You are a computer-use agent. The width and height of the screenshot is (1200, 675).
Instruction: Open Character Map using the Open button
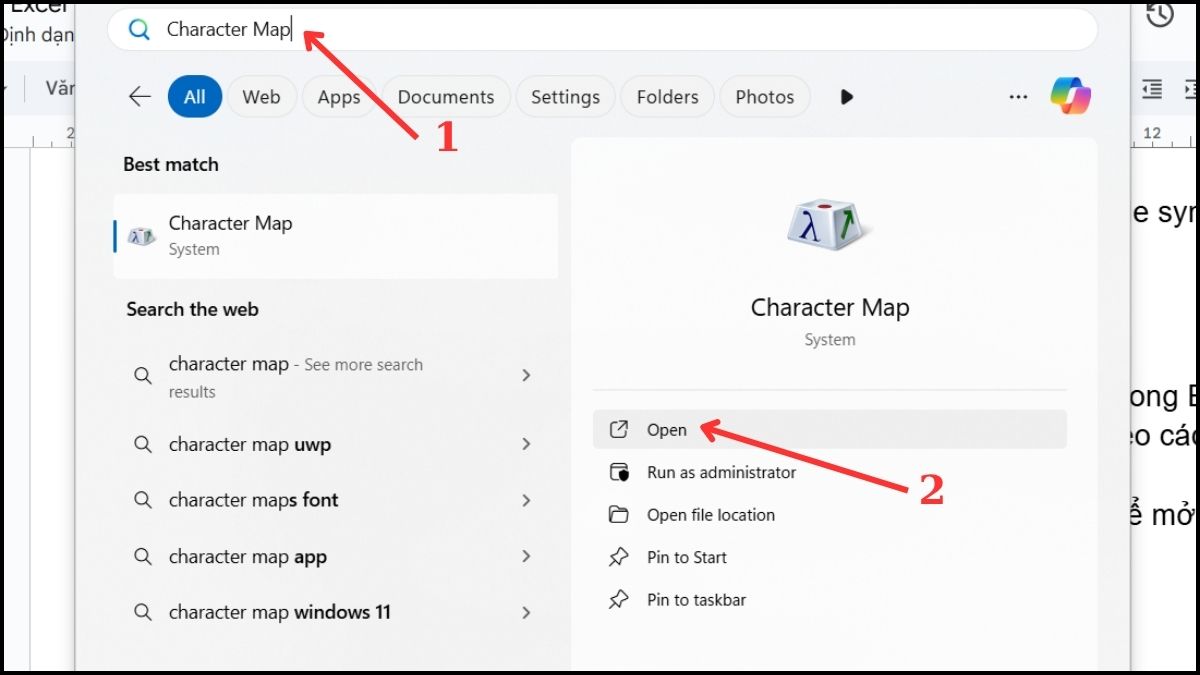pos(667,430)
